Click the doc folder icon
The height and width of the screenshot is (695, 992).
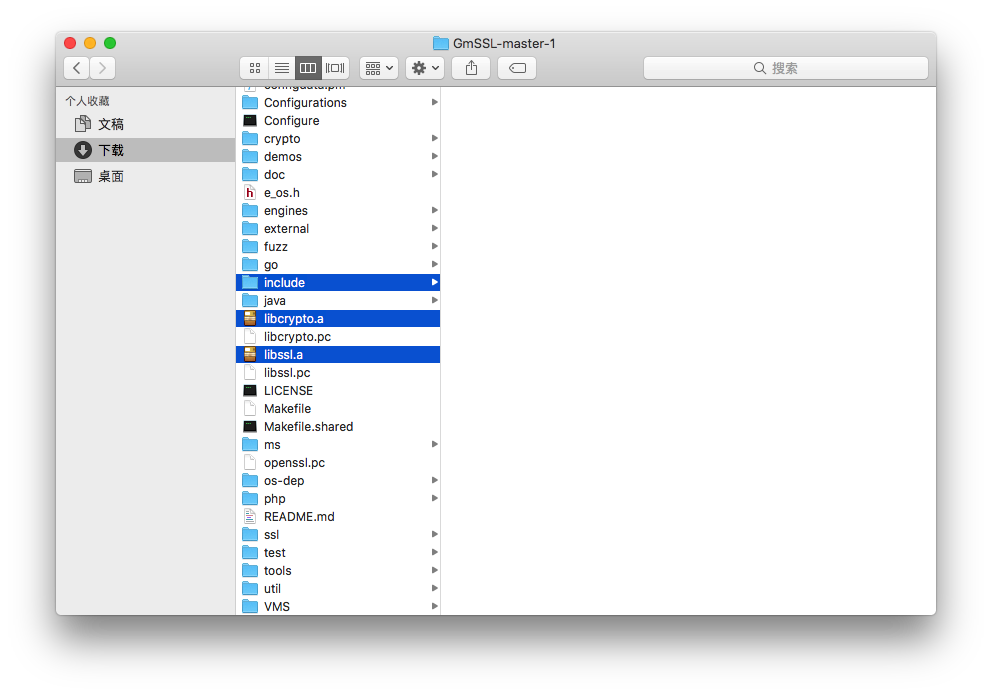click(x=251, y=175)
